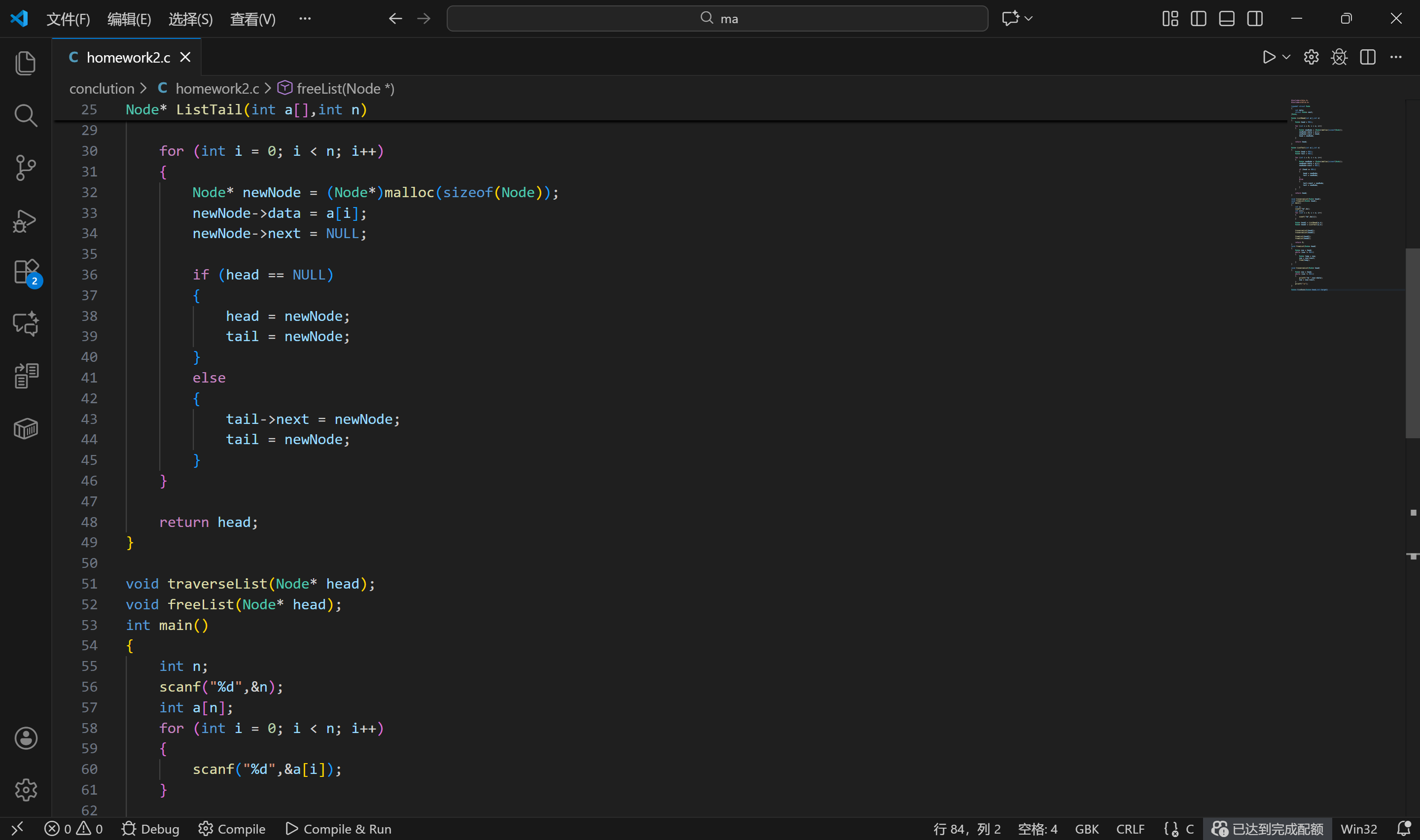
Task: Open the Extensions view with badge 2
Action: tap(26, 272)
